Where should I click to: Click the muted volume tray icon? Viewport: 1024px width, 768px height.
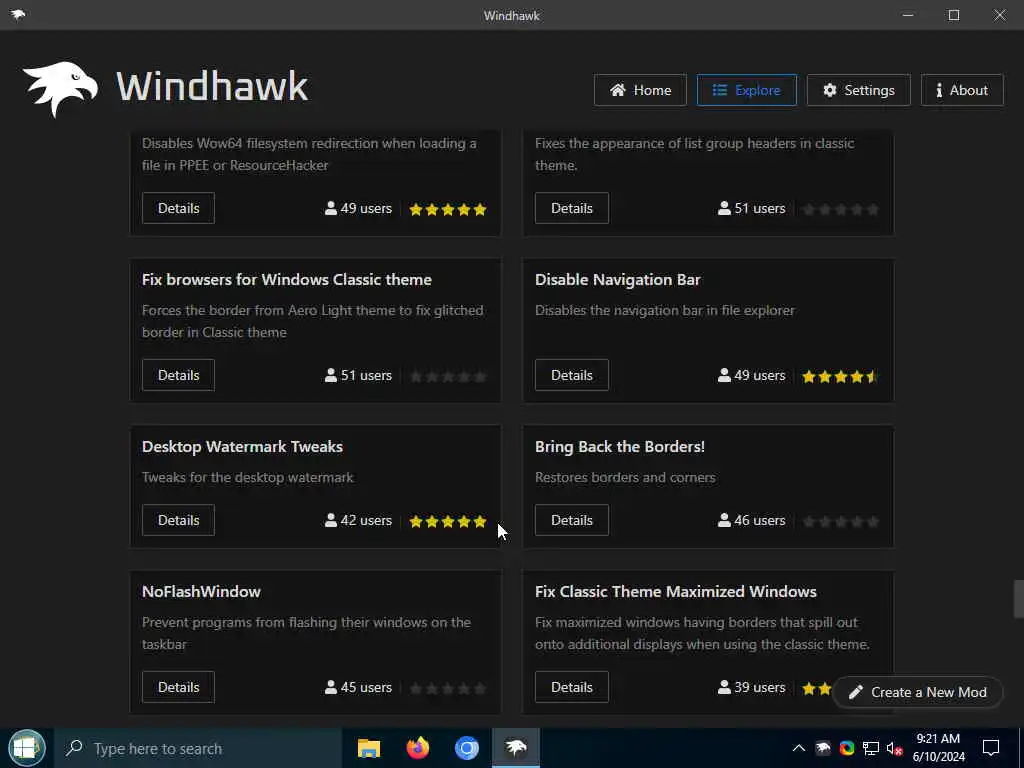894,748
